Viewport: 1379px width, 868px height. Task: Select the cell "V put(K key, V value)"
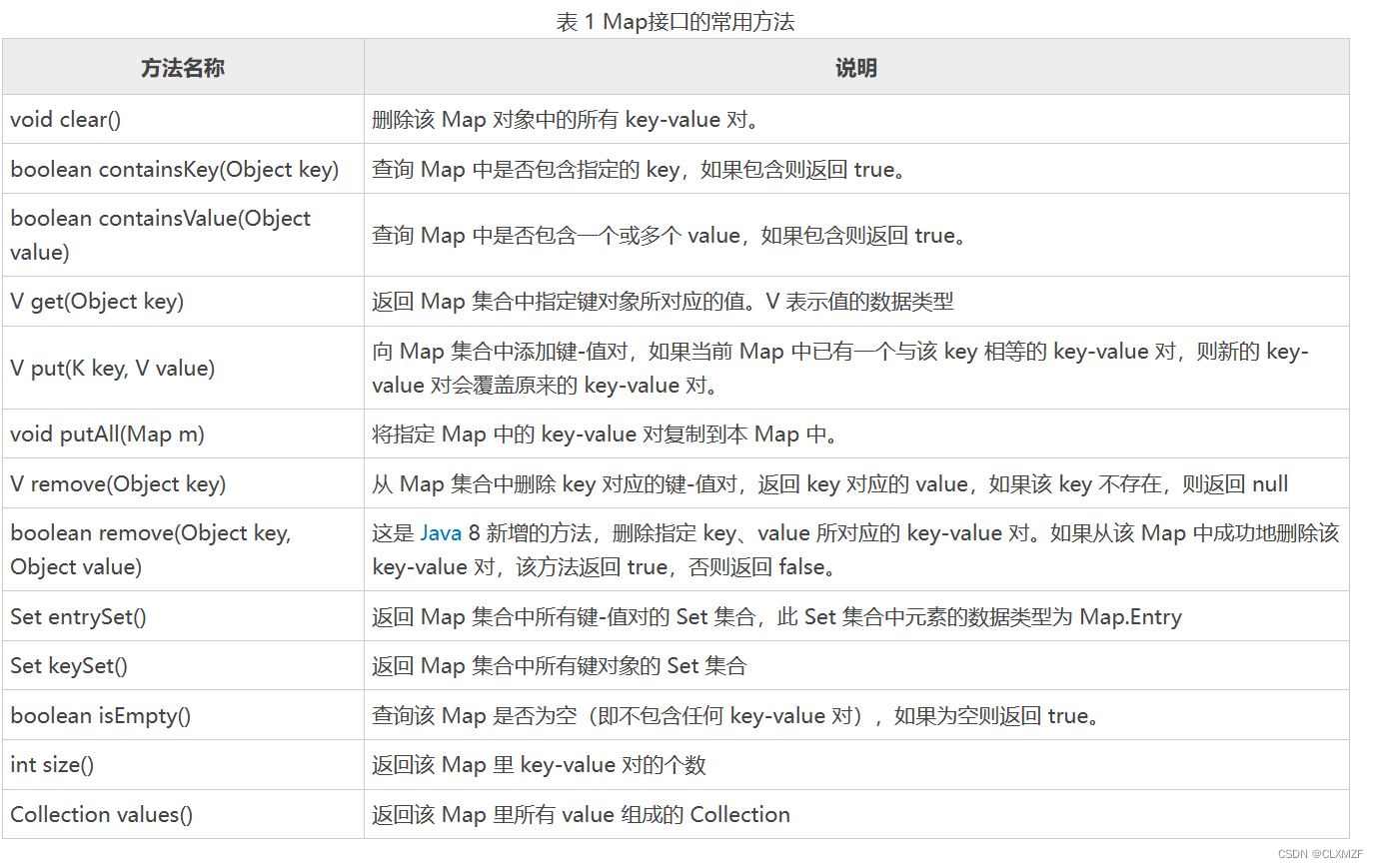tap(183, 368)
